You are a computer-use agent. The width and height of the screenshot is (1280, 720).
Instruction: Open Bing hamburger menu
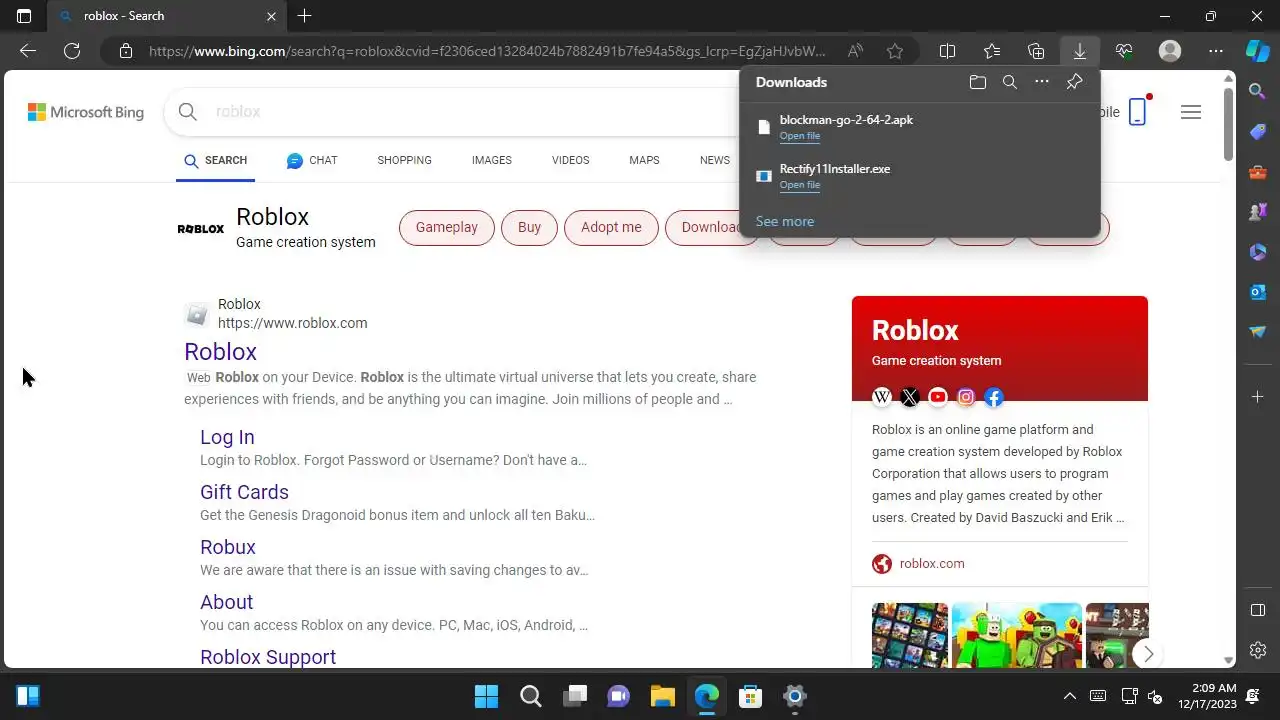(1190, 112)
